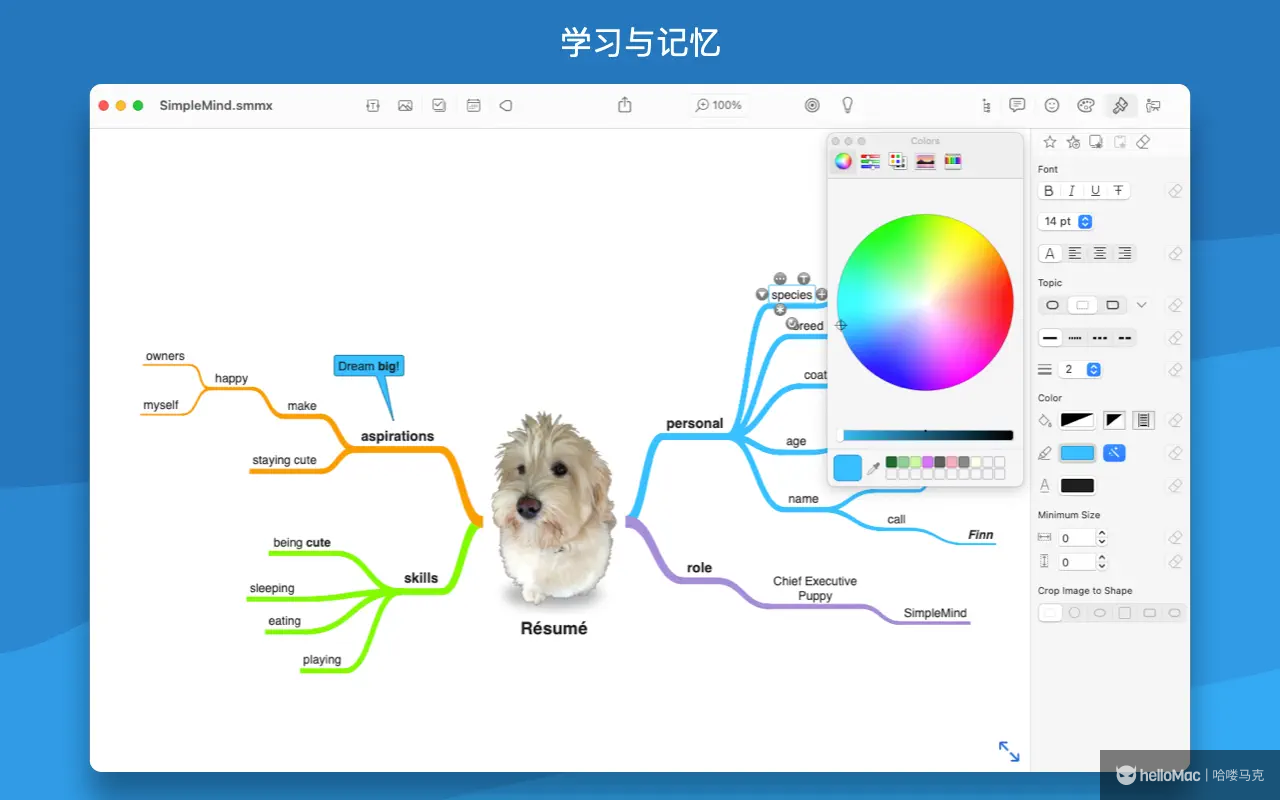The height and width of the screenshot is (800, 1280).
Task: Click the blue stroke color swatch
Action: (1077, 453)
